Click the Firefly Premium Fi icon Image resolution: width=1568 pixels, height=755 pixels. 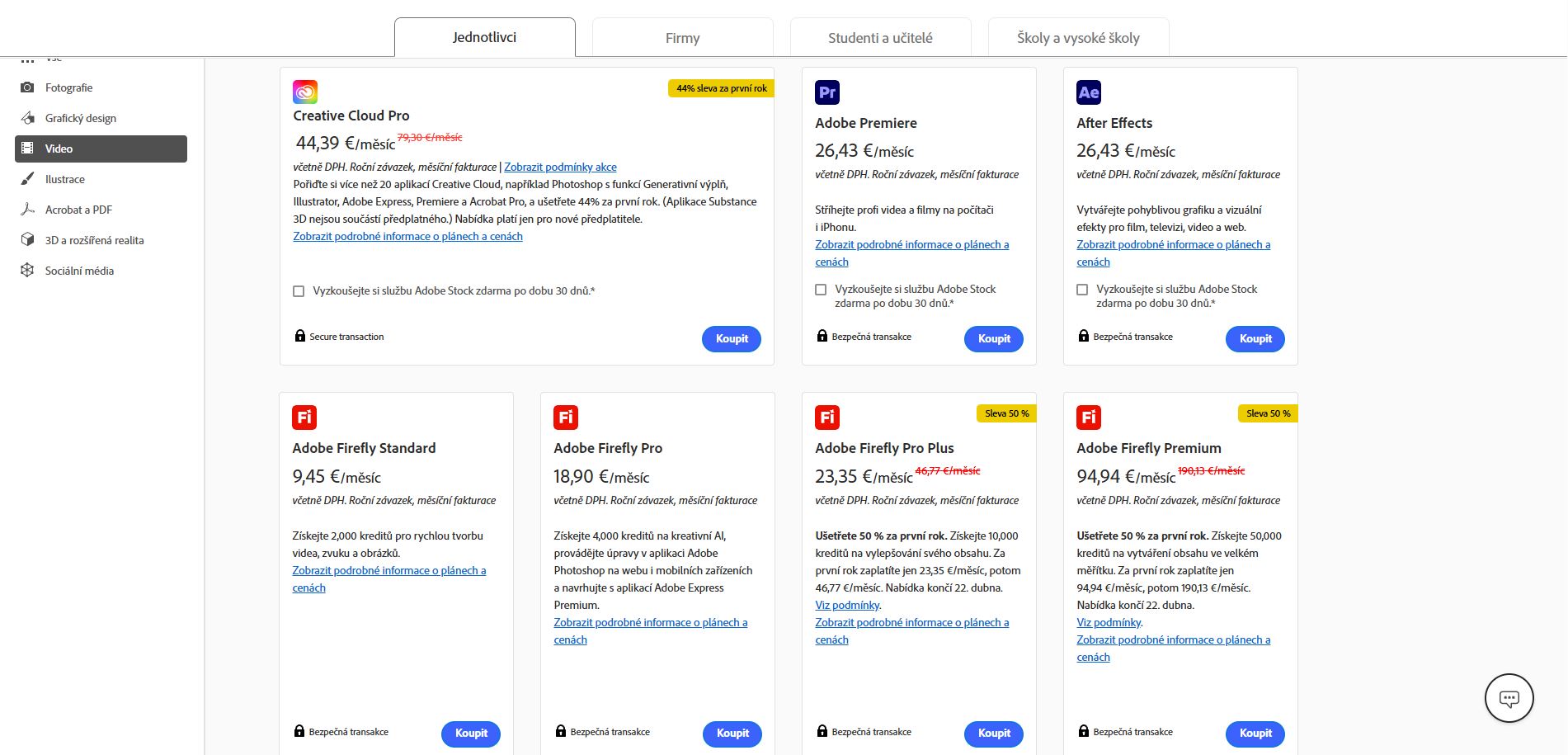tap(1089, 418)
